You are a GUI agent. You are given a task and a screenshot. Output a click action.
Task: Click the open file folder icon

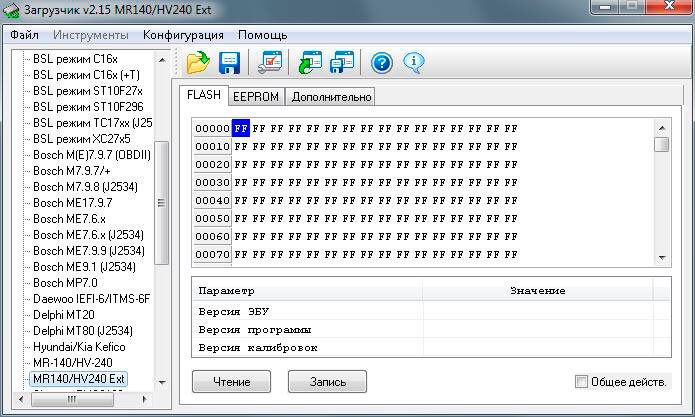tap(197, 62)
